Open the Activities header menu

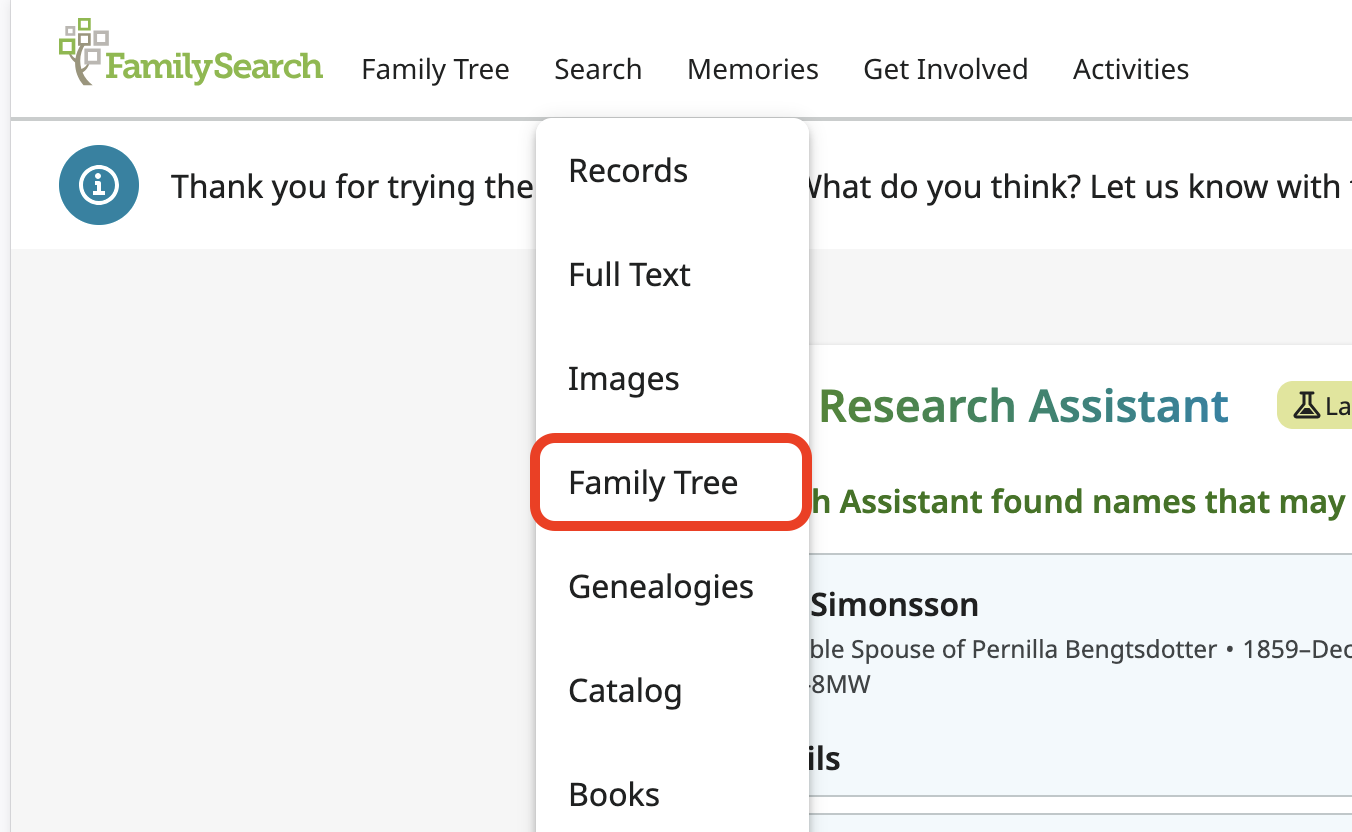pyautogui.click(x=1130, y=69)
